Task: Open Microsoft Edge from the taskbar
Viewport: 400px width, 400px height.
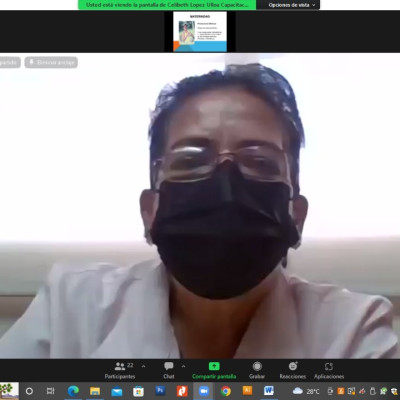Action: pos(73,391)
